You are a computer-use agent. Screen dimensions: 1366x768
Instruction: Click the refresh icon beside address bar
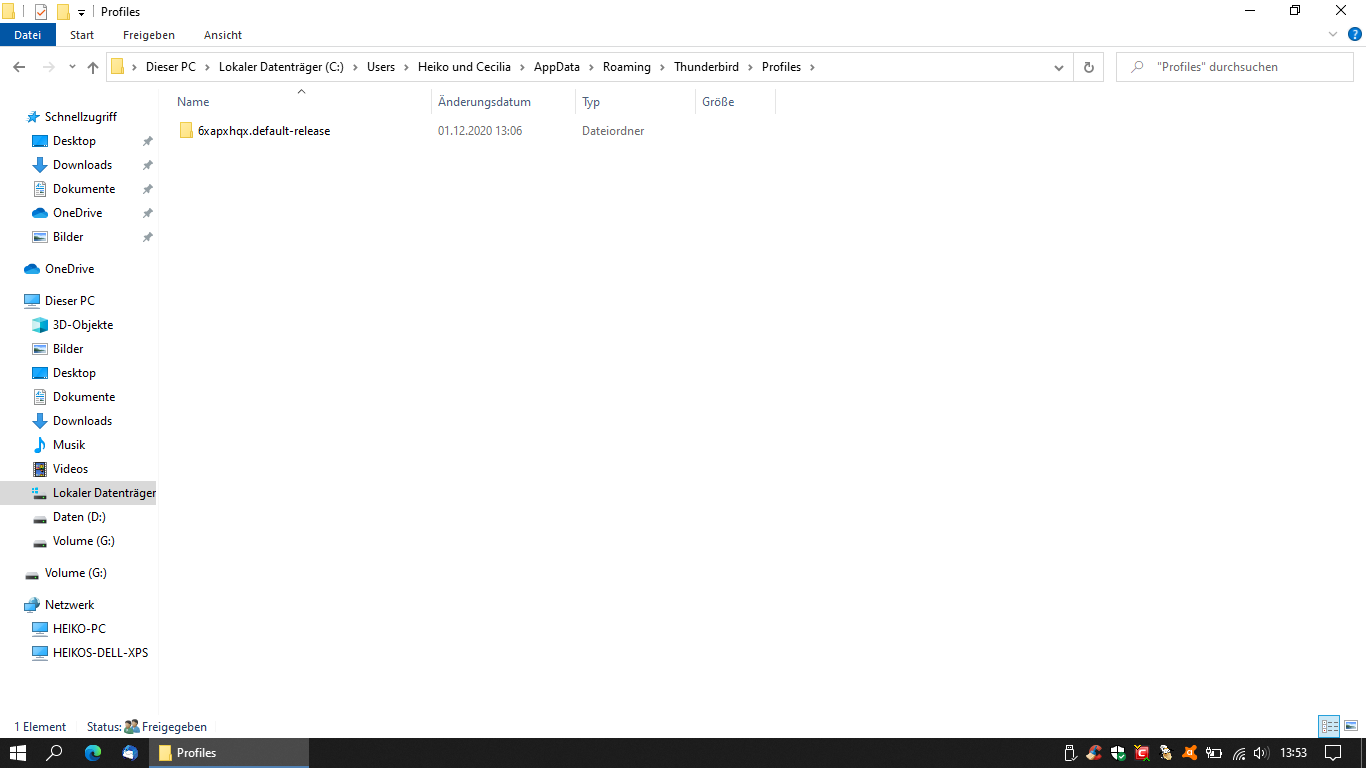pyautogui.click(x=1088, y=67)
